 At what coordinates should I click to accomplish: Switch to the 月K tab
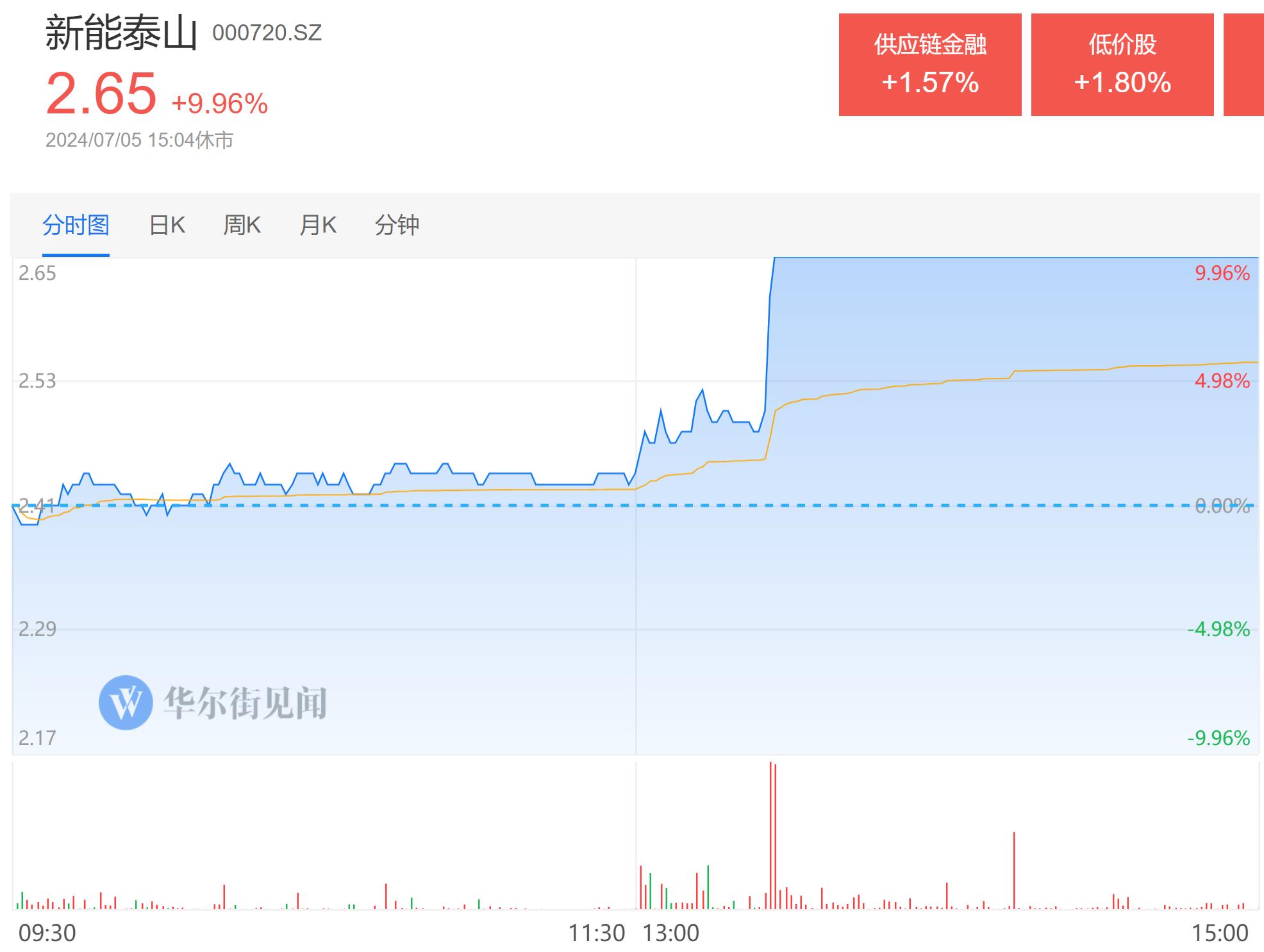coord(318,226)
